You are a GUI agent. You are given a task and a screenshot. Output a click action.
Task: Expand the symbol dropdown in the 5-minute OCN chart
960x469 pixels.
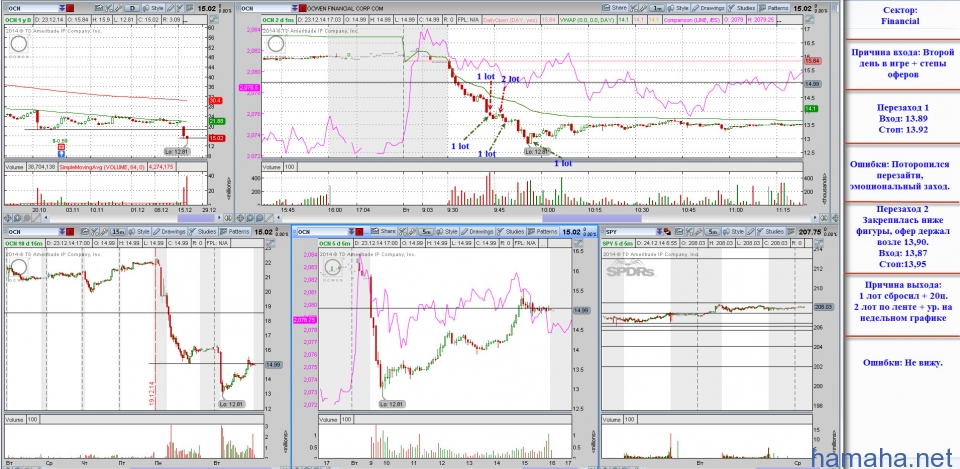tap(351, 232)
